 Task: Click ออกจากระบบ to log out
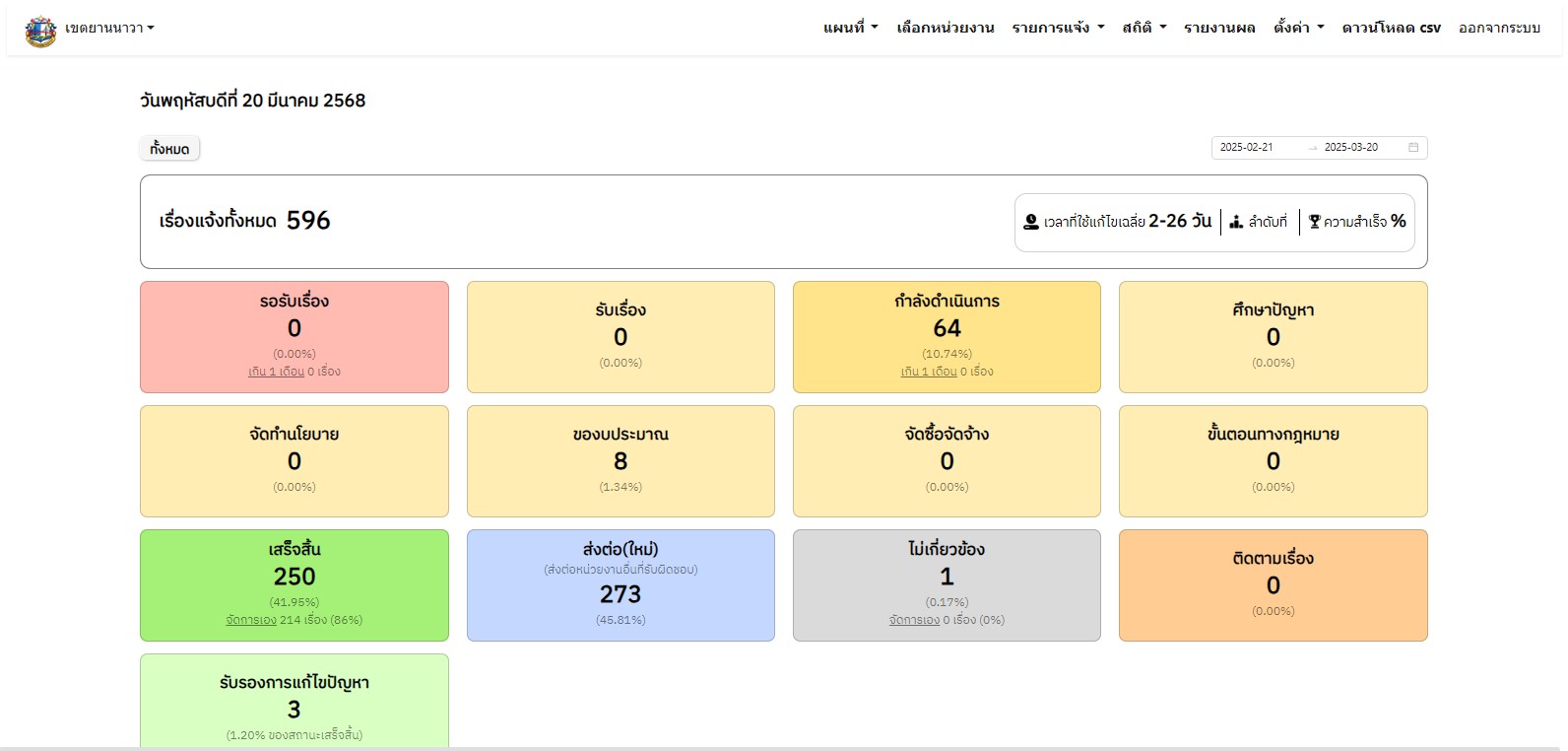1499,28
